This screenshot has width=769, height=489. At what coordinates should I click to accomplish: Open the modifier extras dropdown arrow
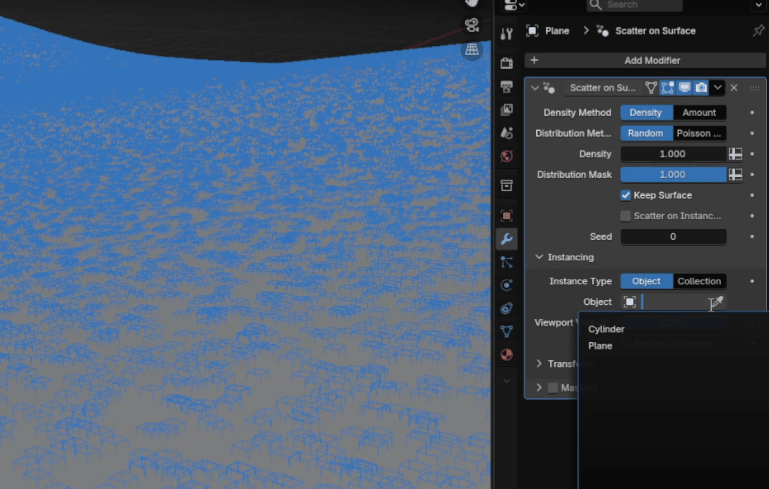718,88
